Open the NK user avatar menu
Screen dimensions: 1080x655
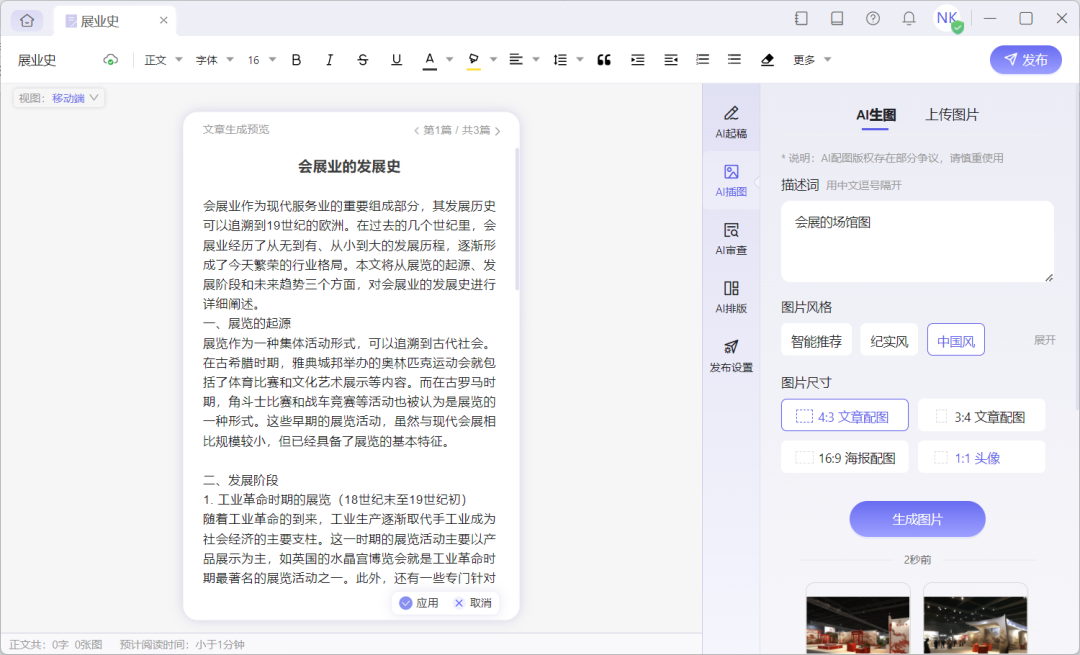947,19
